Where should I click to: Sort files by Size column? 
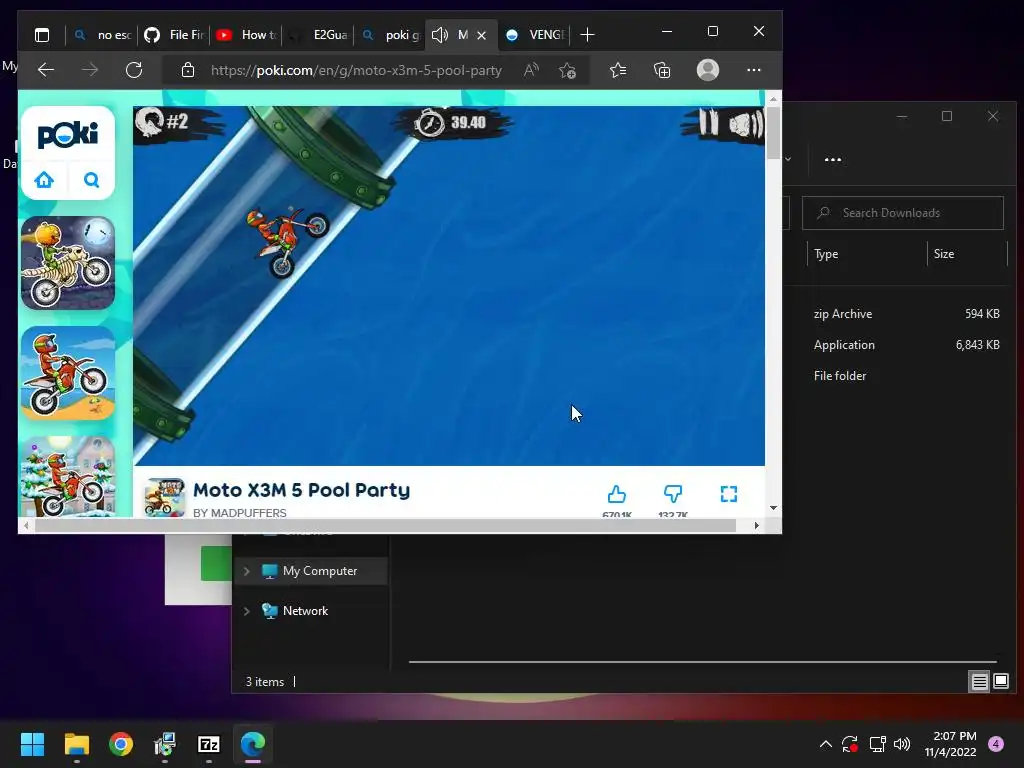tap(944, 254)
